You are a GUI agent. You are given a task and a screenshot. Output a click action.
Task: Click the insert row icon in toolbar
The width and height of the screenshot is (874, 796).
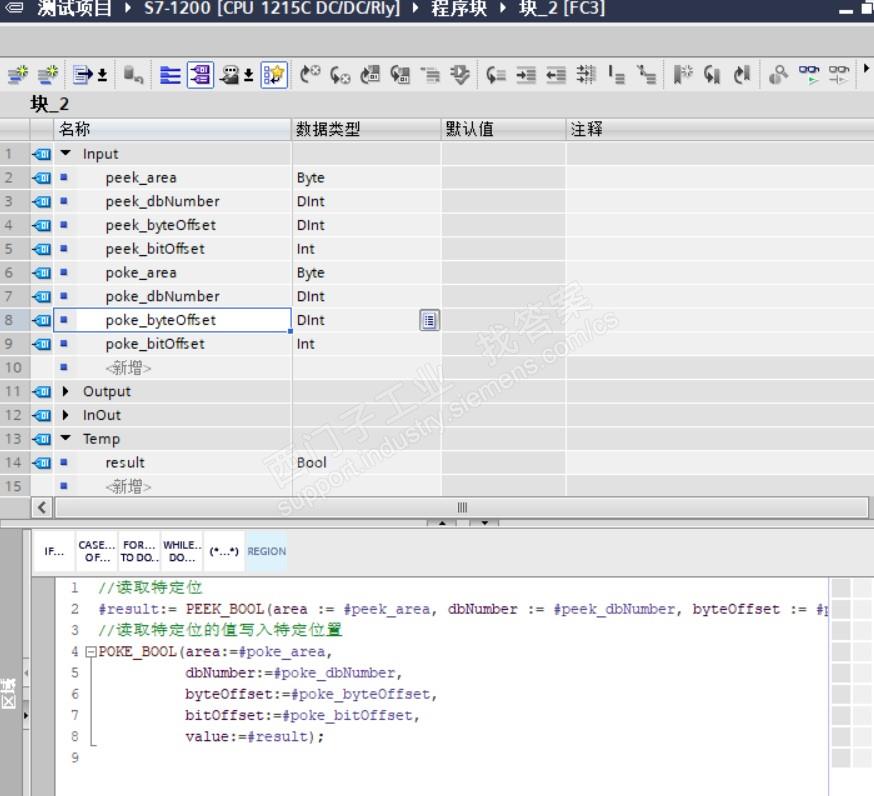tap(18, 75)
